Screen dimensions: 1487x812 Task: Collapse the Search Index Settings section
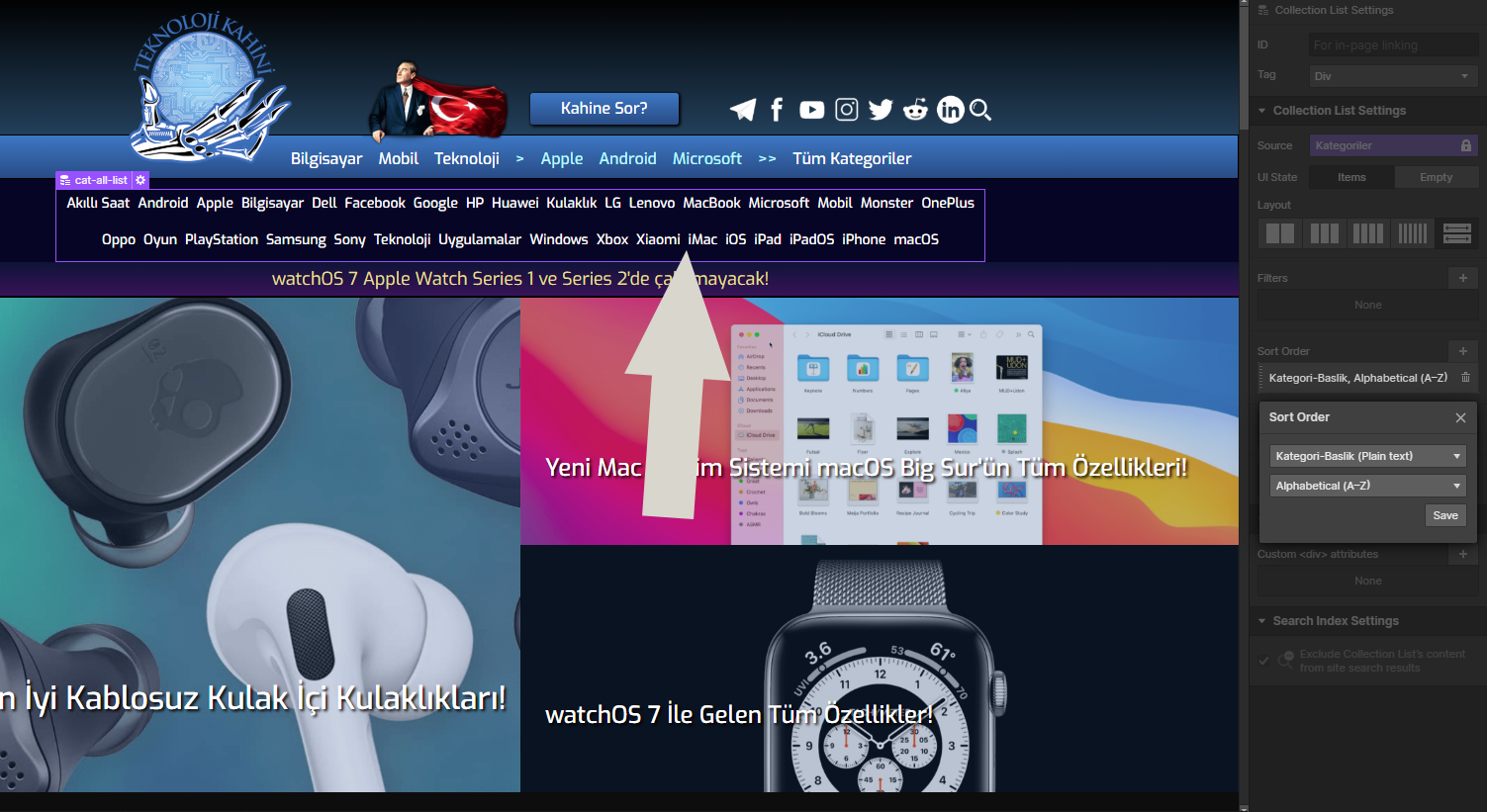coord(1262,621)
